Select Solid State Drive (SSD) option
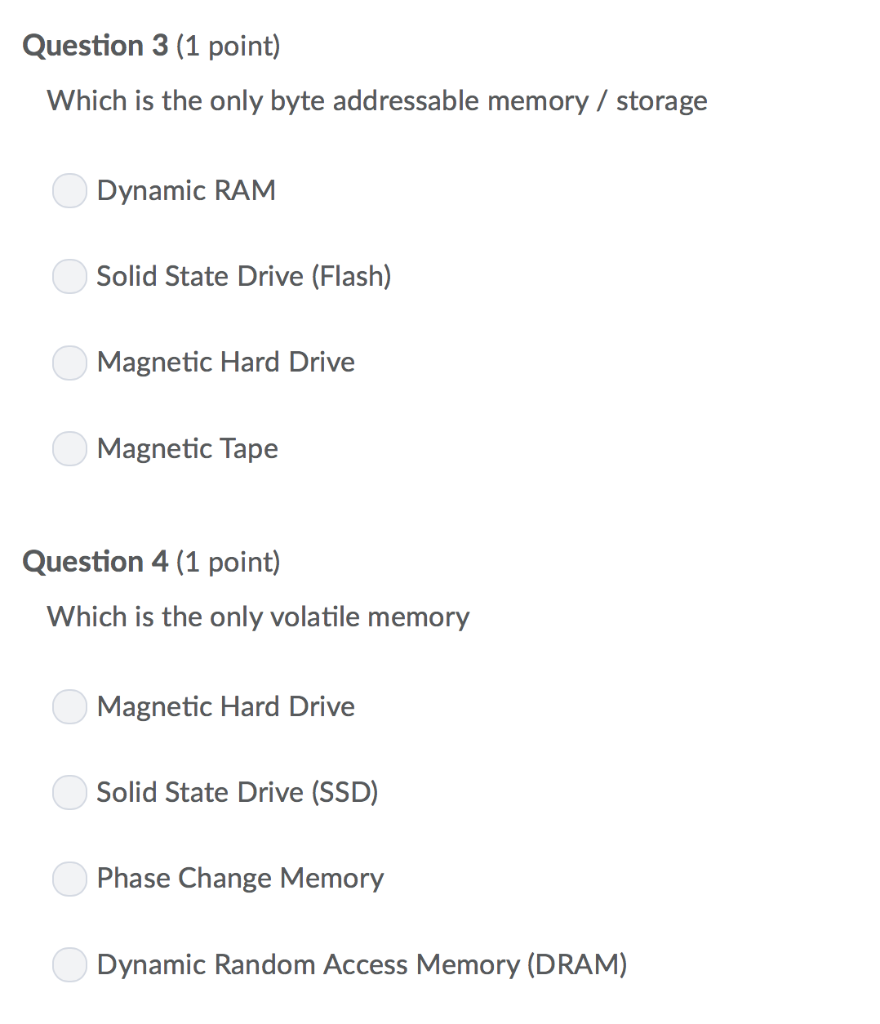This screenshot has width=880, height=1024. pos(69,792)
